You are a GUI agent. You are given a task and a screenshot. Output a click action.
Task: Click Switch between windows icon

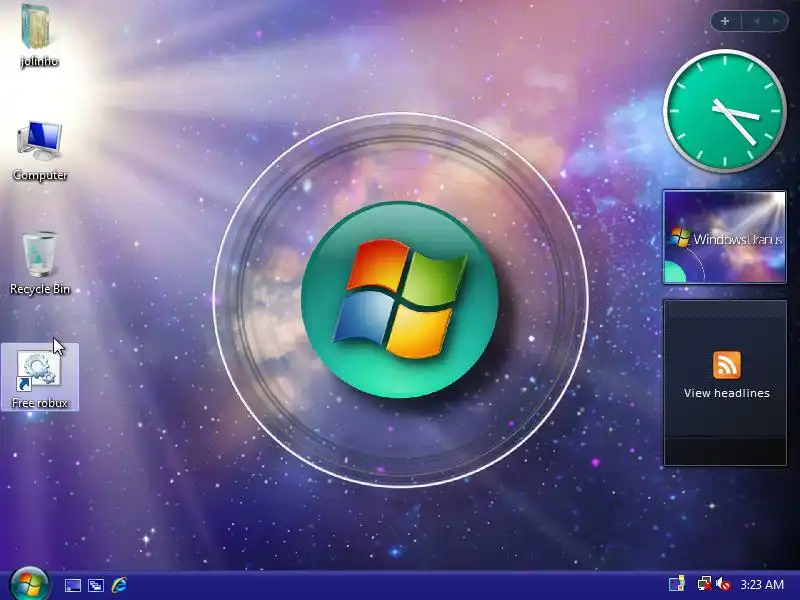[x=96, y=585]
